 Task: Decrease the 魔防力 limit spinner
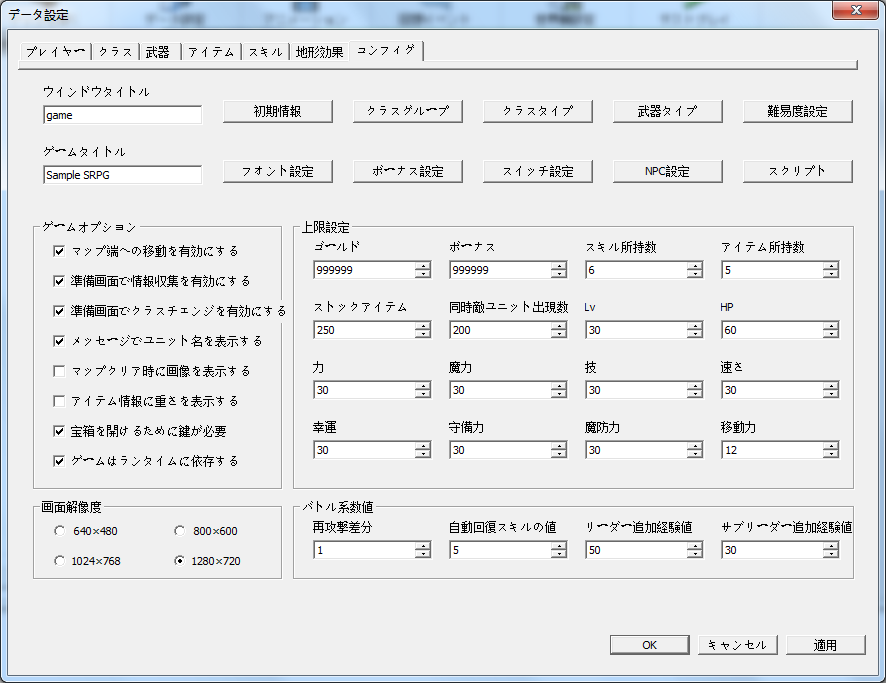[x=695, y=454]
